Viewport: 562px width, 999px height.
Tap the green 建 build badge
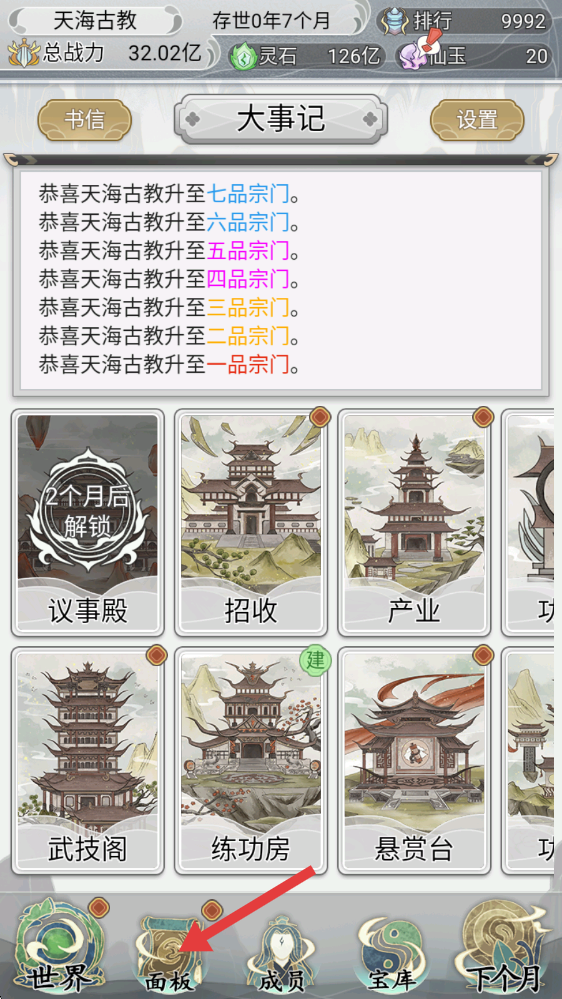tap(316, 659)
